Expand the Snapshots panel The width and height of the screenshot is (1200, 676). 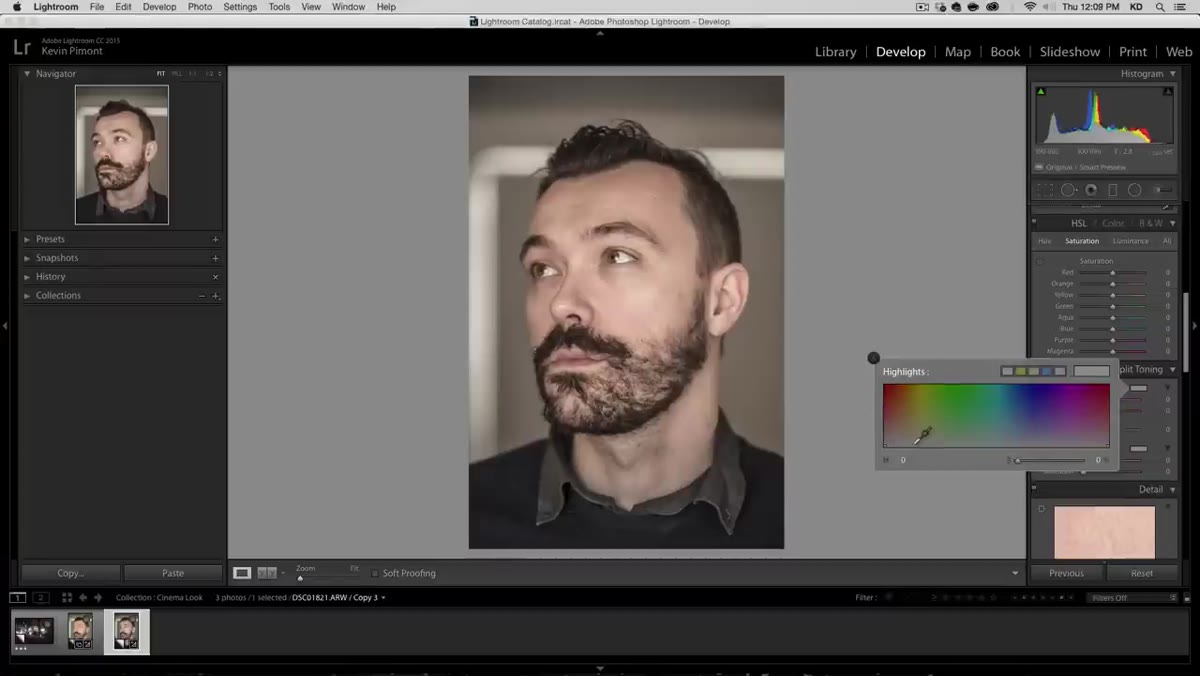(x=27, y=258)
